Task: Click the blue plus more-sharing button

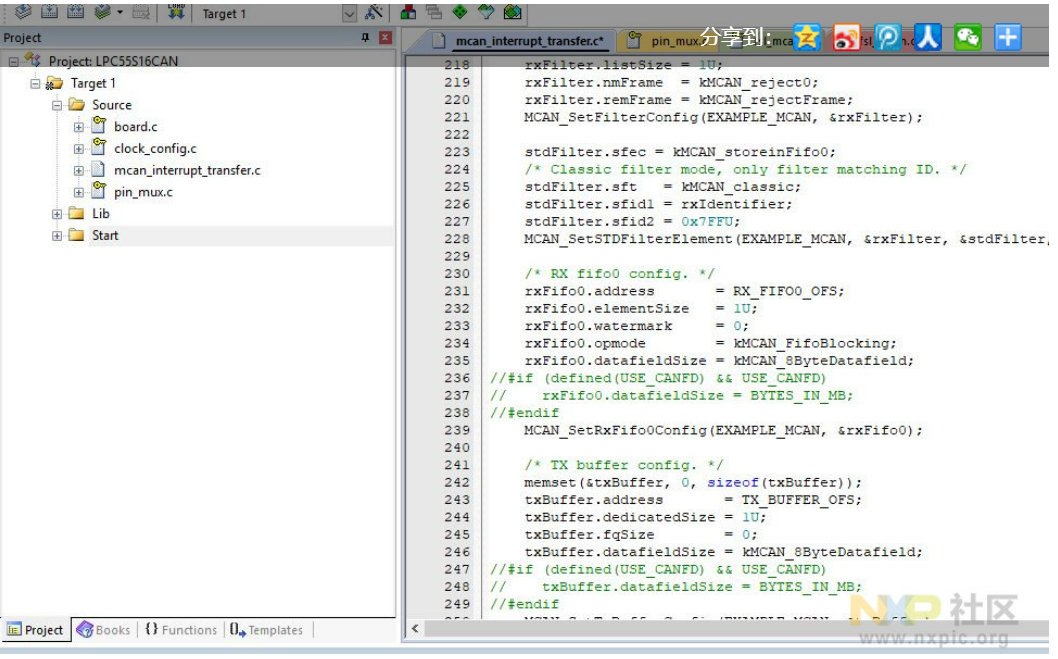Action: point(1007,38)
